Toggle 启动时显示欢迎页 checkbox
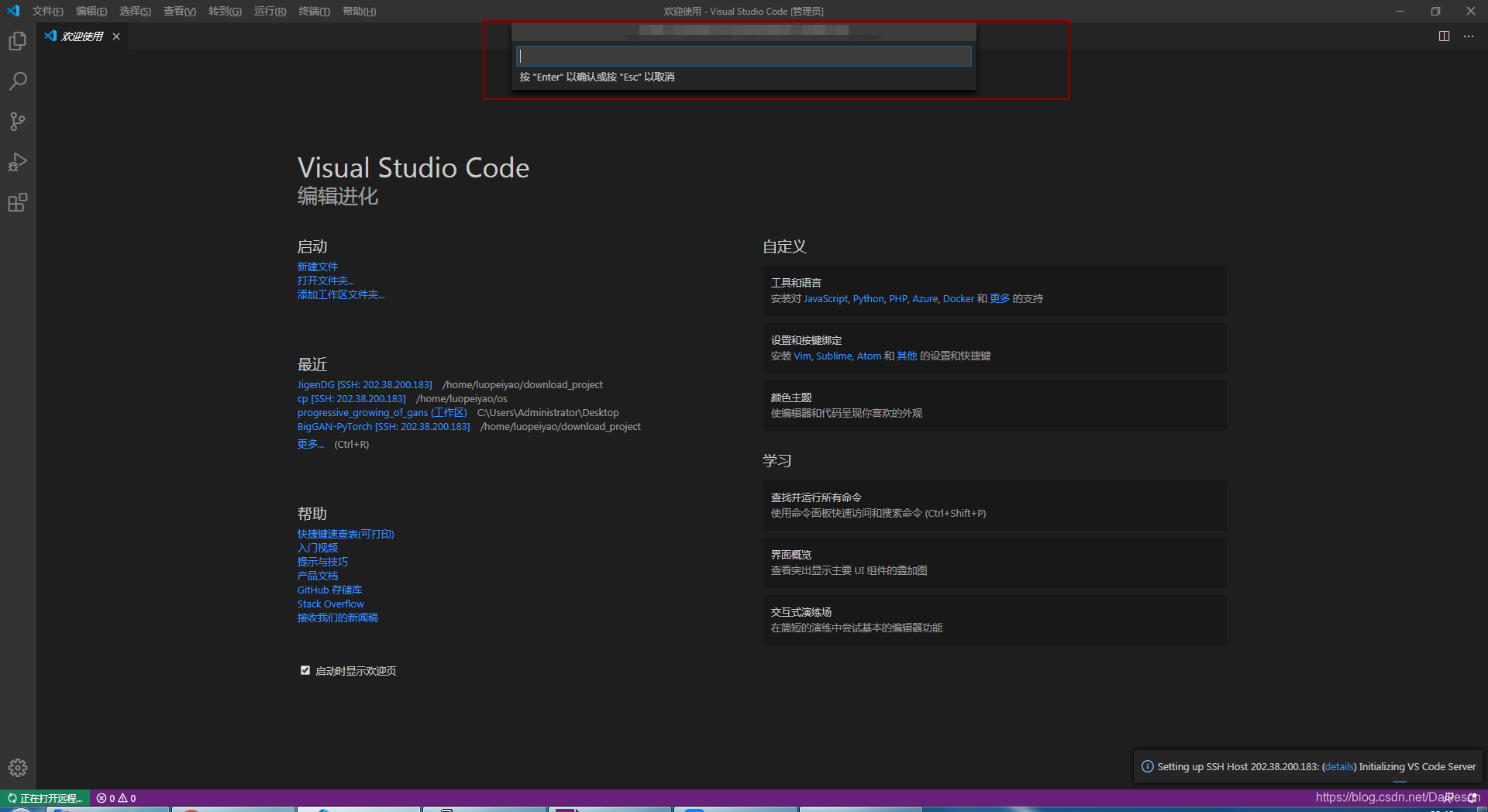This screenshot has width=1488, height=812. point(305,670)
